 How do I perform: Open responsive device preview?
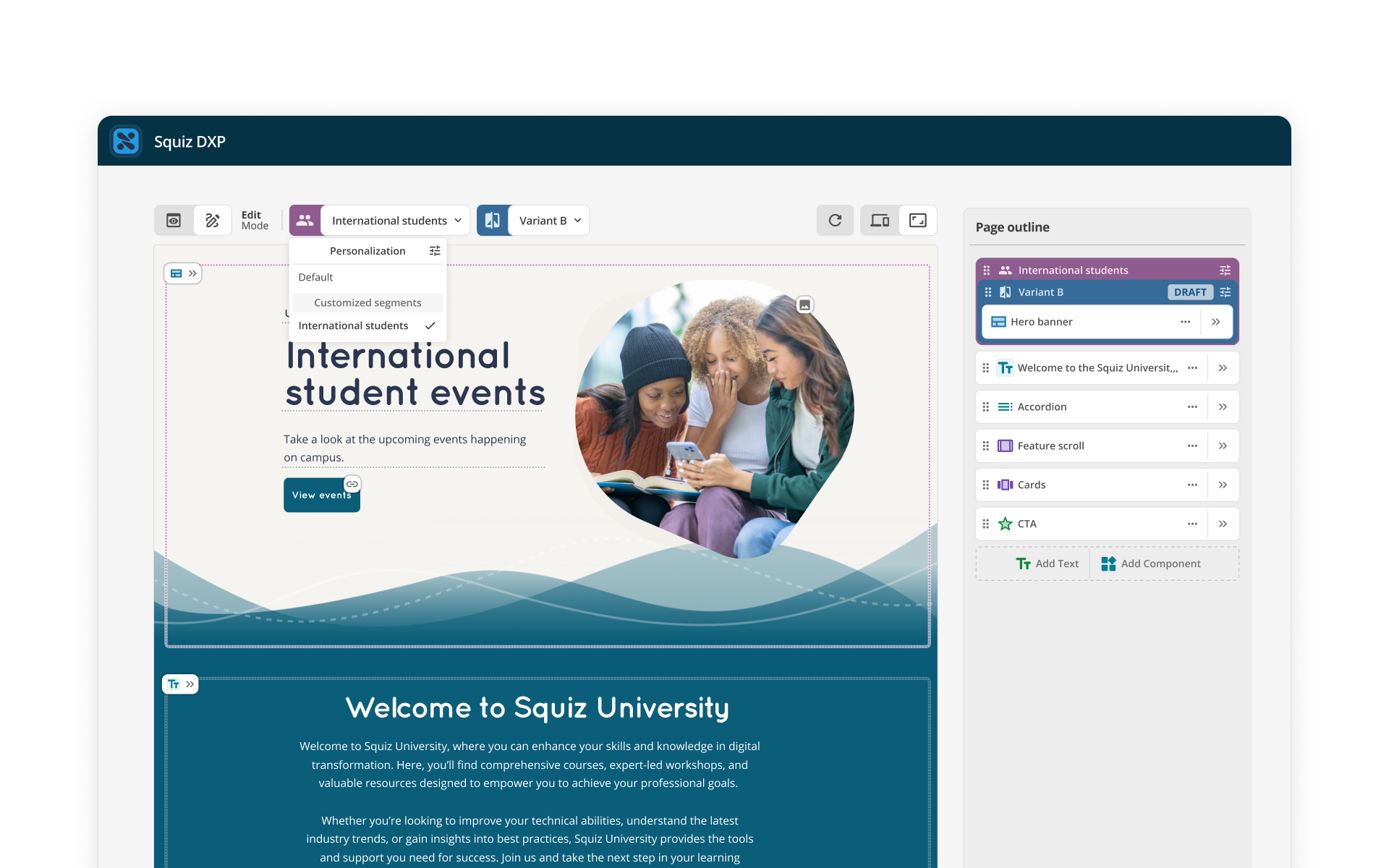click(x=880, y=221)
